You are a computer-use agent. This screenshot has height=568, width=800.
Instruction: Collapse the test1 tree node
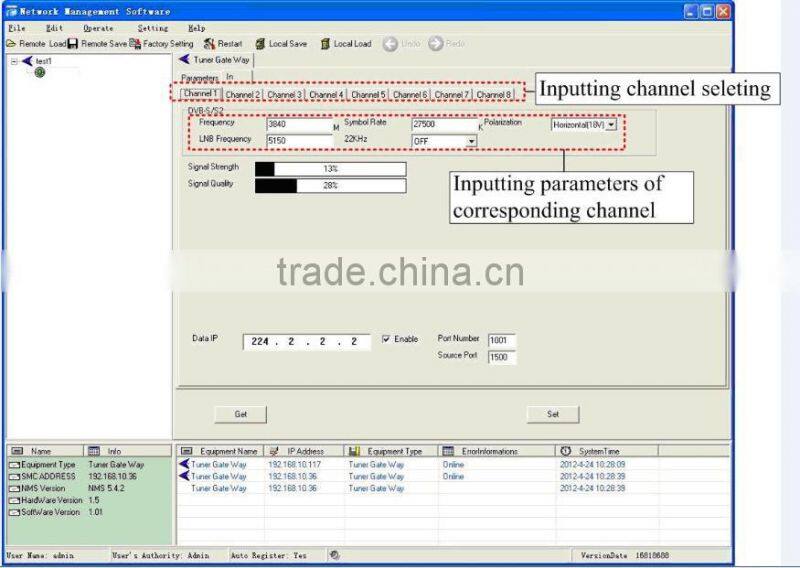click(x=14, y=61)
